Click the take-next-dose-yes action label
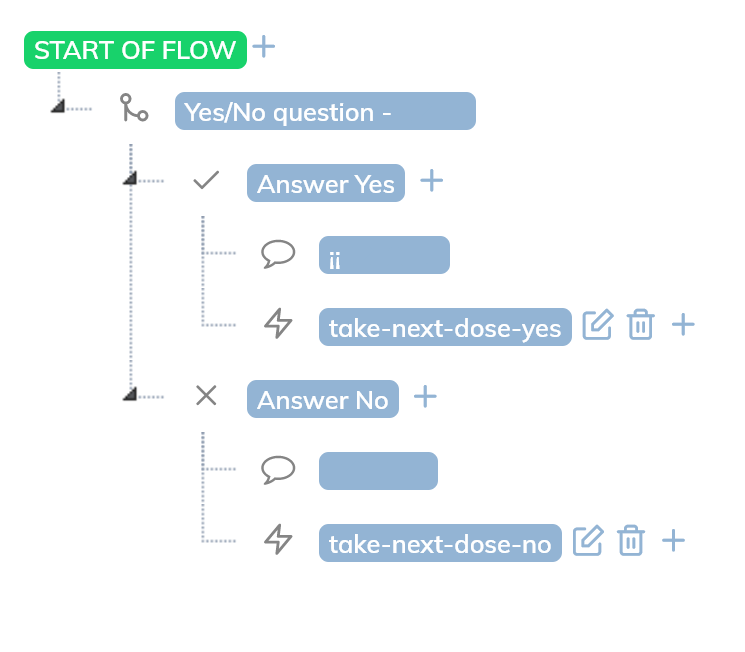745x652 pixels. 445,327
